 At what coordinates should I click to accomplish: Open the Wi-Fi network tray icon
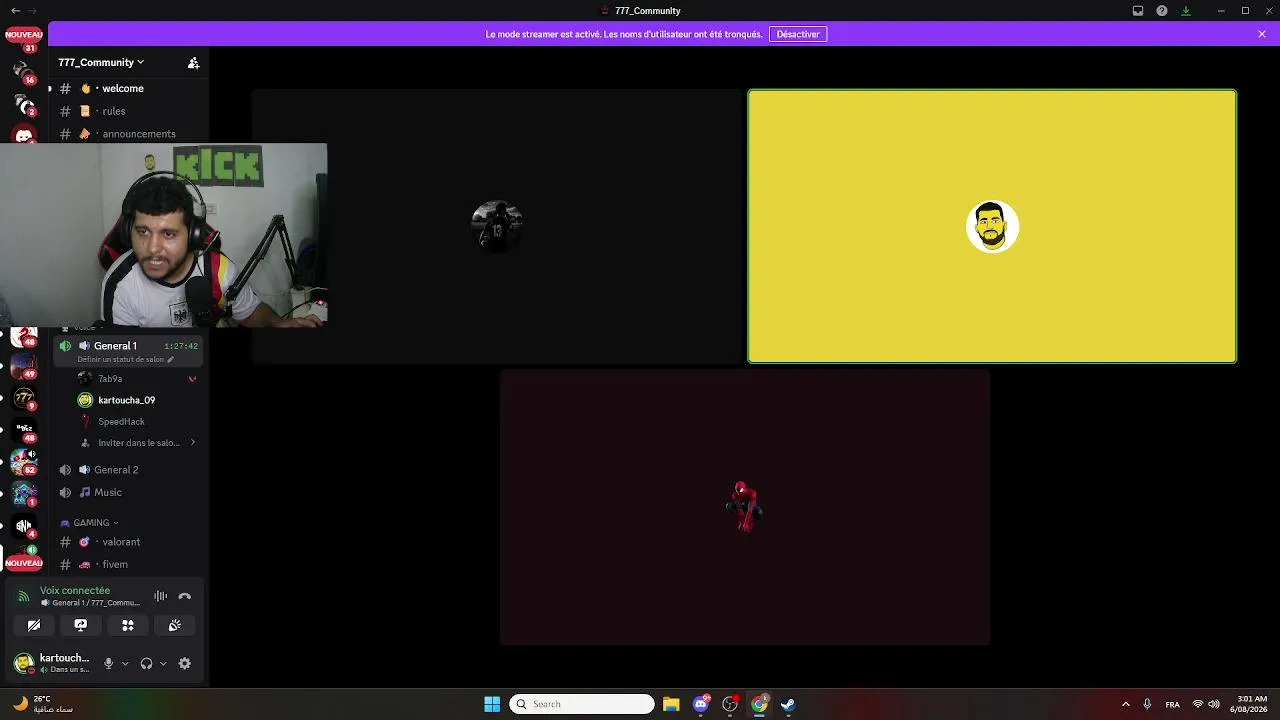point(1198,704)
